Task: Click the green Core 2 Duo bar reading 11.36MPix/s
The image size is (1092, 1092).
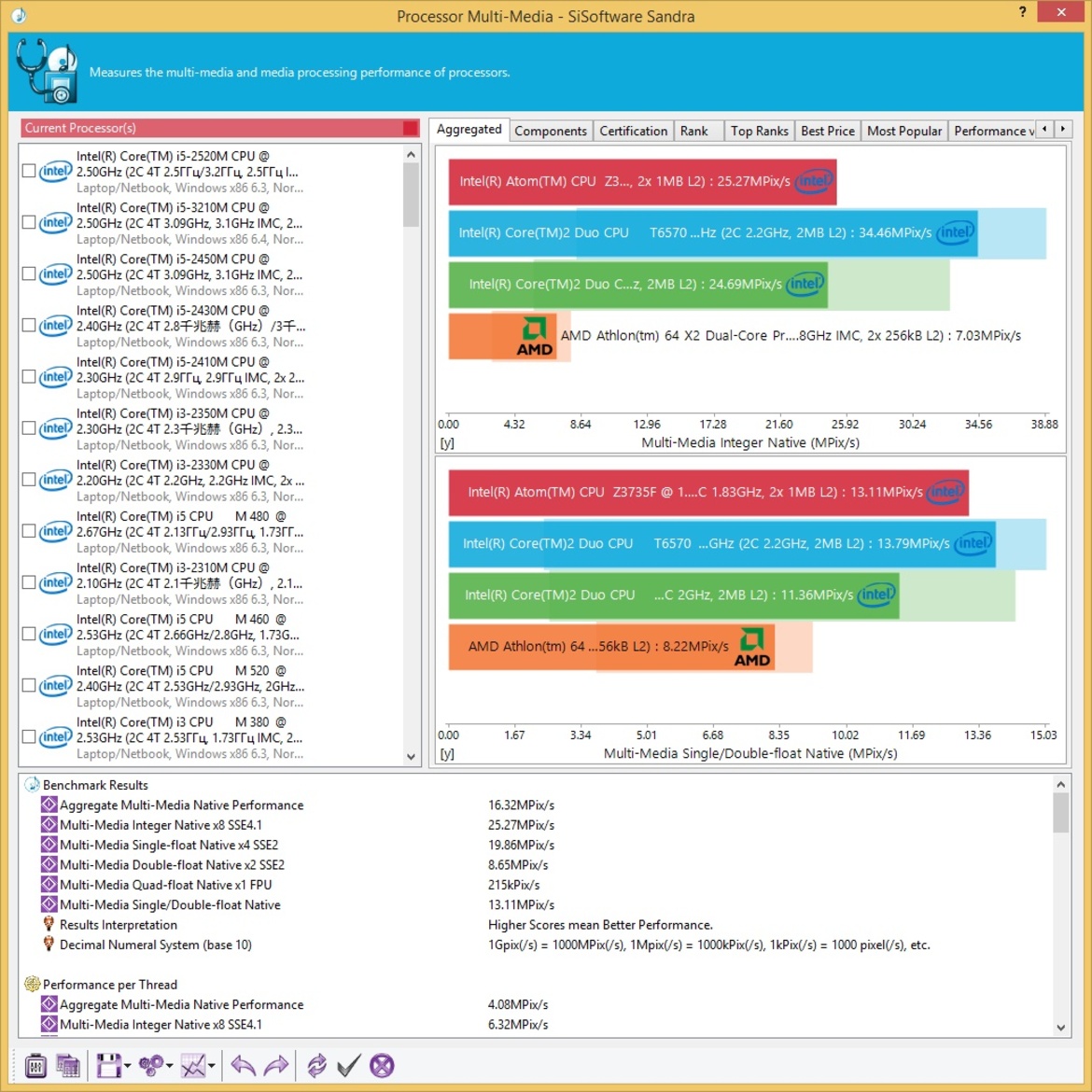Action: point(674,595)
